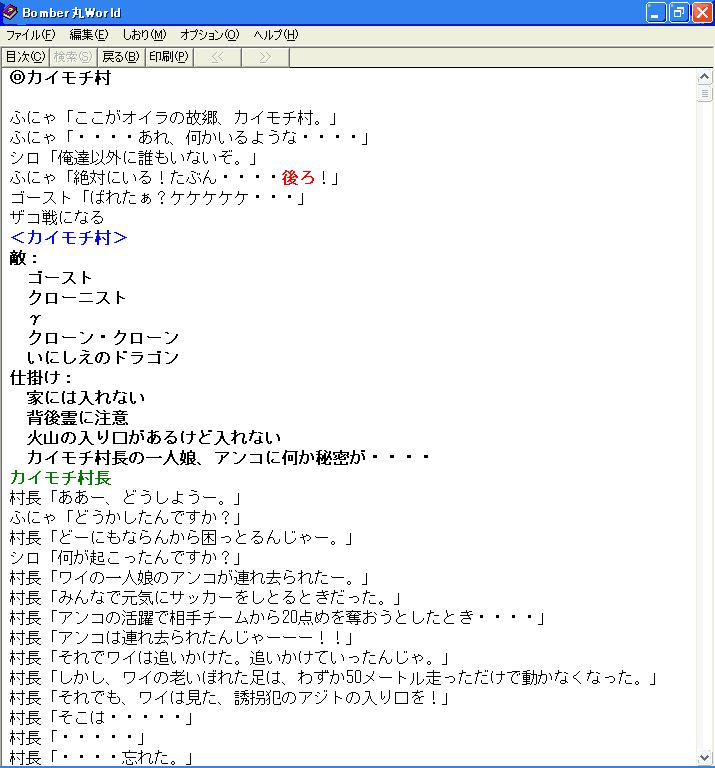Screen dimensions: 715x768
Task: Click the vertical scrollbar thumb
Action: coord(705,94)
